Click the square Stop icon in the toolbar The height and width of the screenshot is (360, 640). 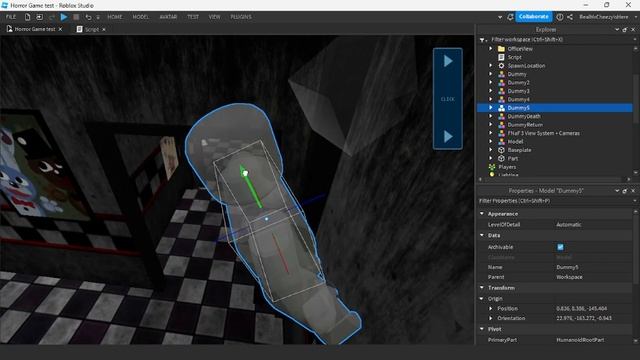76,17
